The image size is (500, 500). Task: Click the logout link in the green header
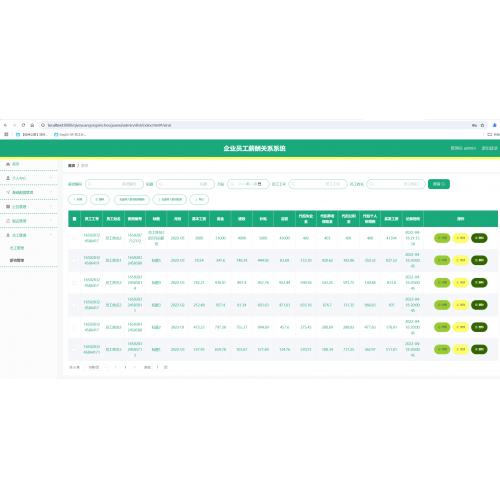click(490, 148)
